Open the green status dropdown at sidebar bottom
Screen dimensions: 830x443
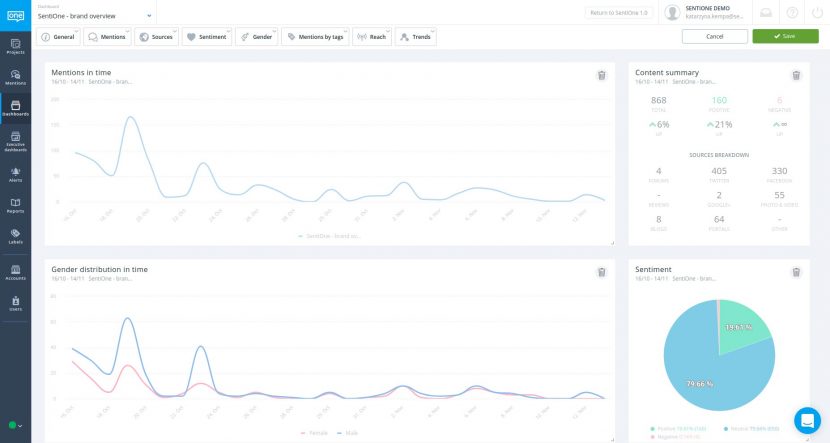[x=15, y=426]
